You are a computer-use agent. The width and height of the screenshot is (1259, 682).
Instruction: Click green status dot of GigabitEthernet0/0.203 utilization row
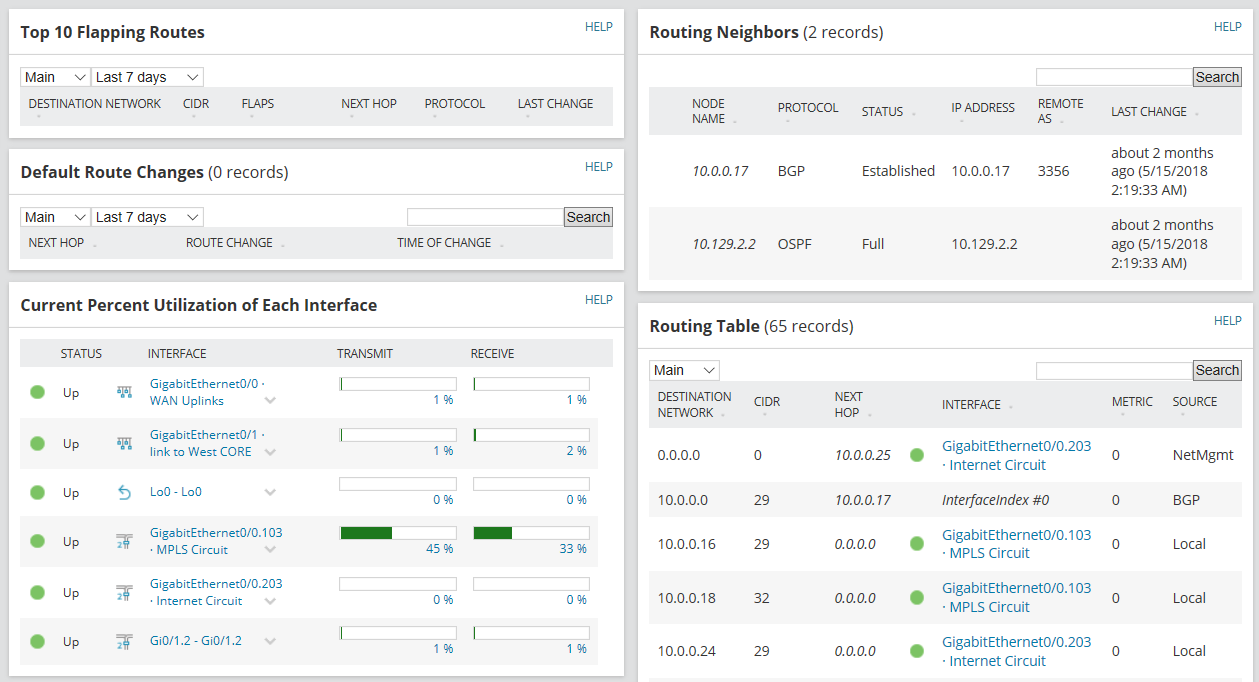[38, 592]
